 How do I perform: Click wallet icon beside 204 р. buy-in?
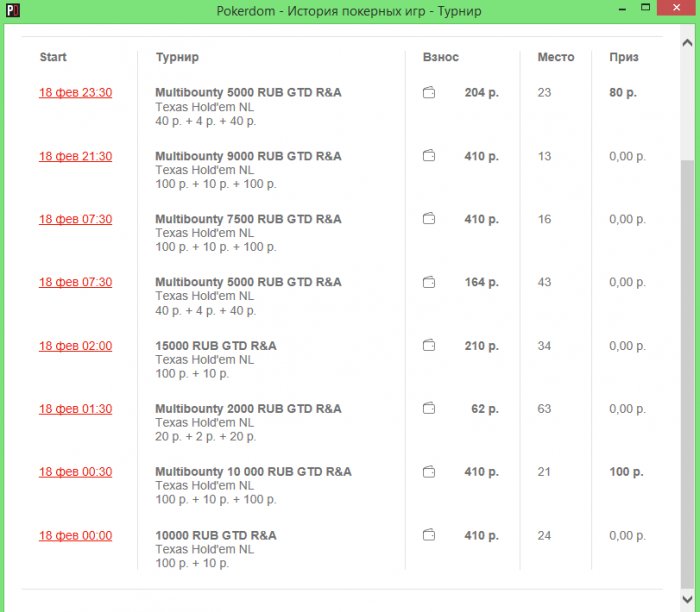coord(429,92)
